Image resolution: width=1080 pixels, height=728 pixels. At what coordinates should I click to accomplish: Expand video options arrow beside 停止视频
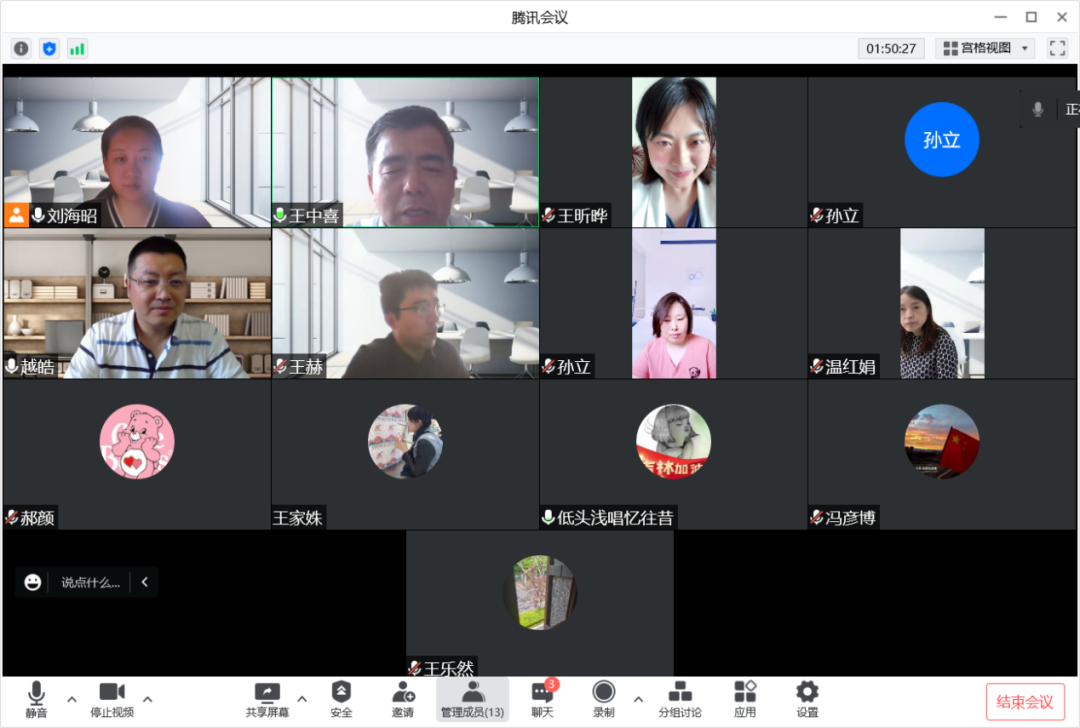coord(148,698)
